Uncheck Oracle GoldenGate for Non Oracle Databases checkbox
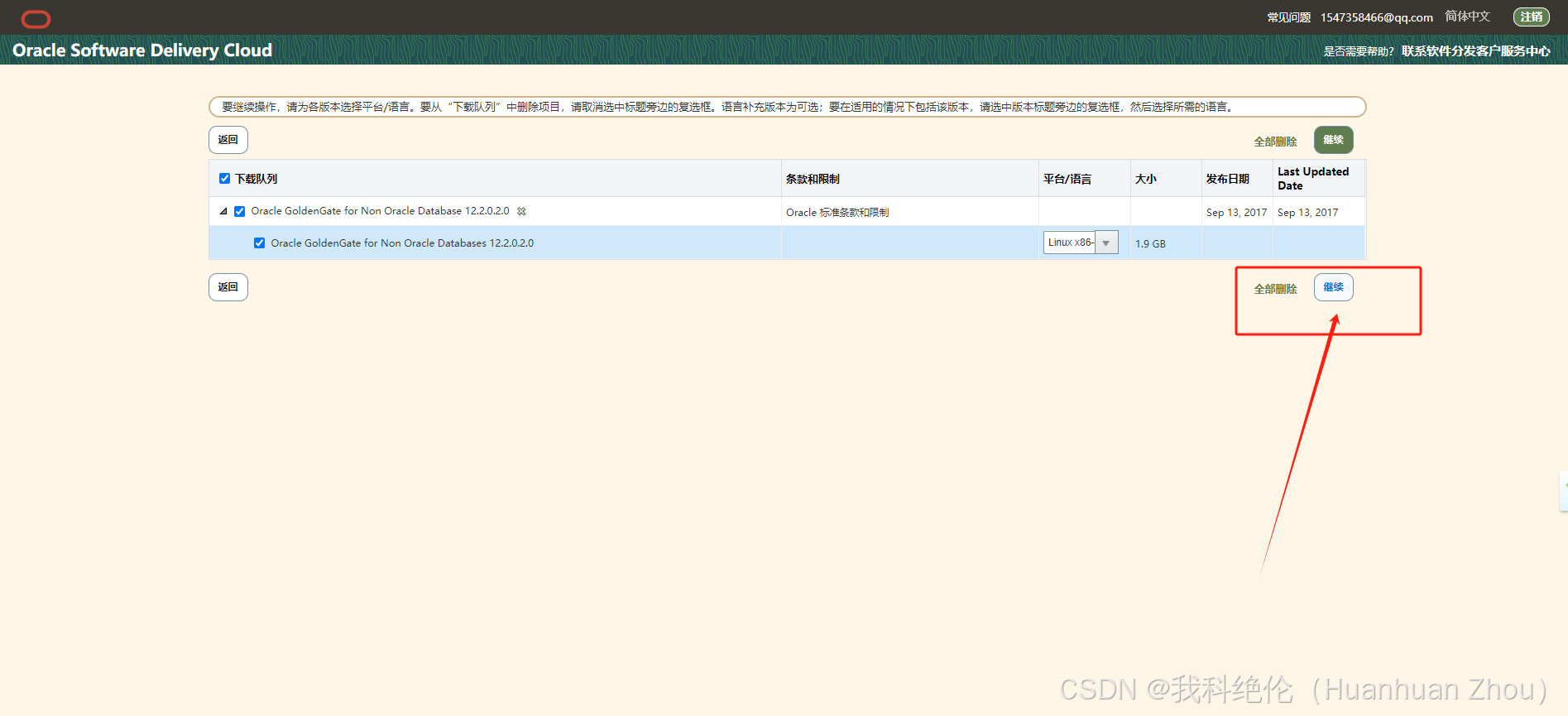The image size is (1568, 716). (259, 243)
